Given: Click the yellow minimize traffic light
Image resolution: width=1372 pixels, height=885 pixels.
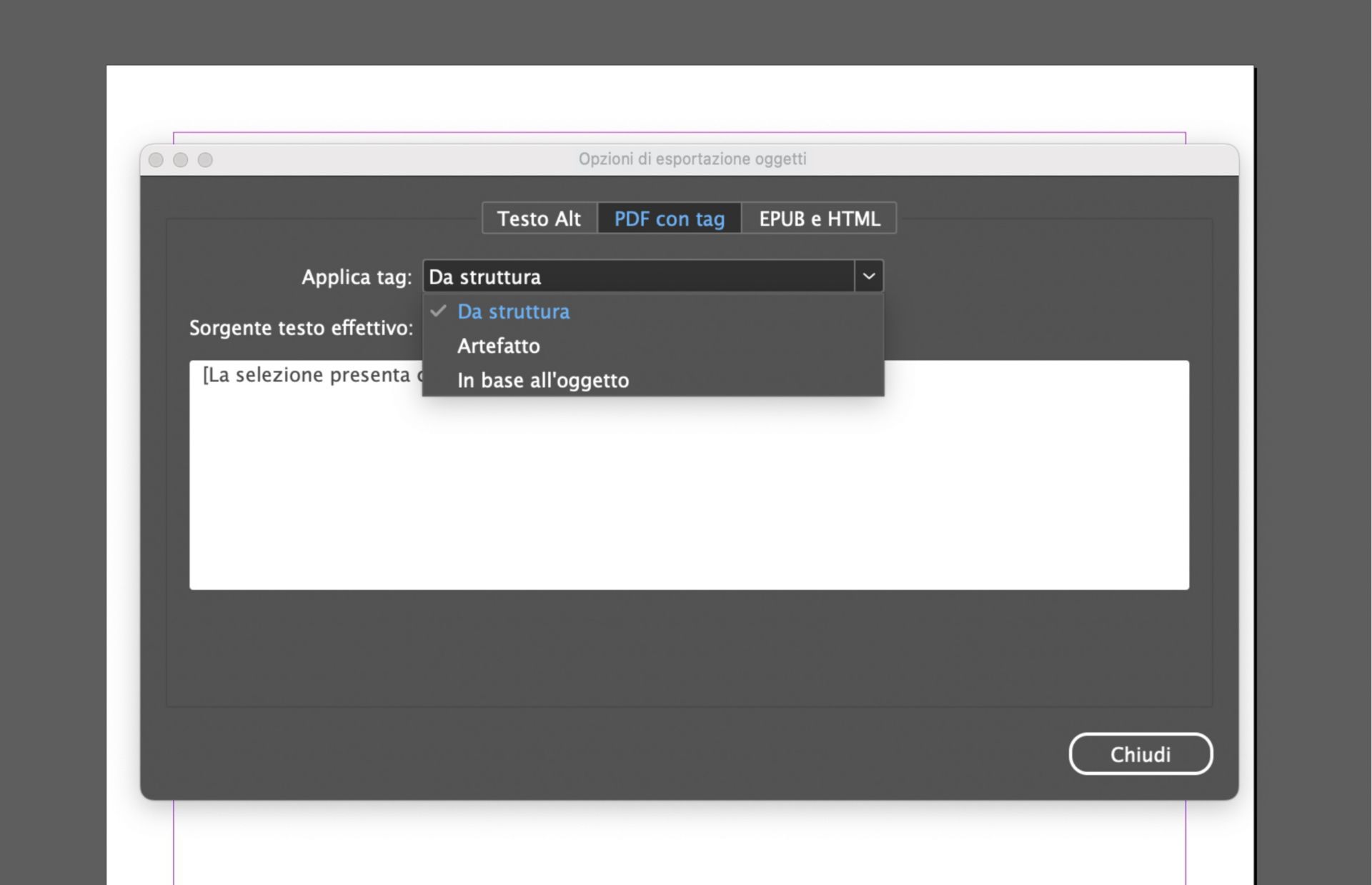Looking at the screenshot, I should point(180,159).
